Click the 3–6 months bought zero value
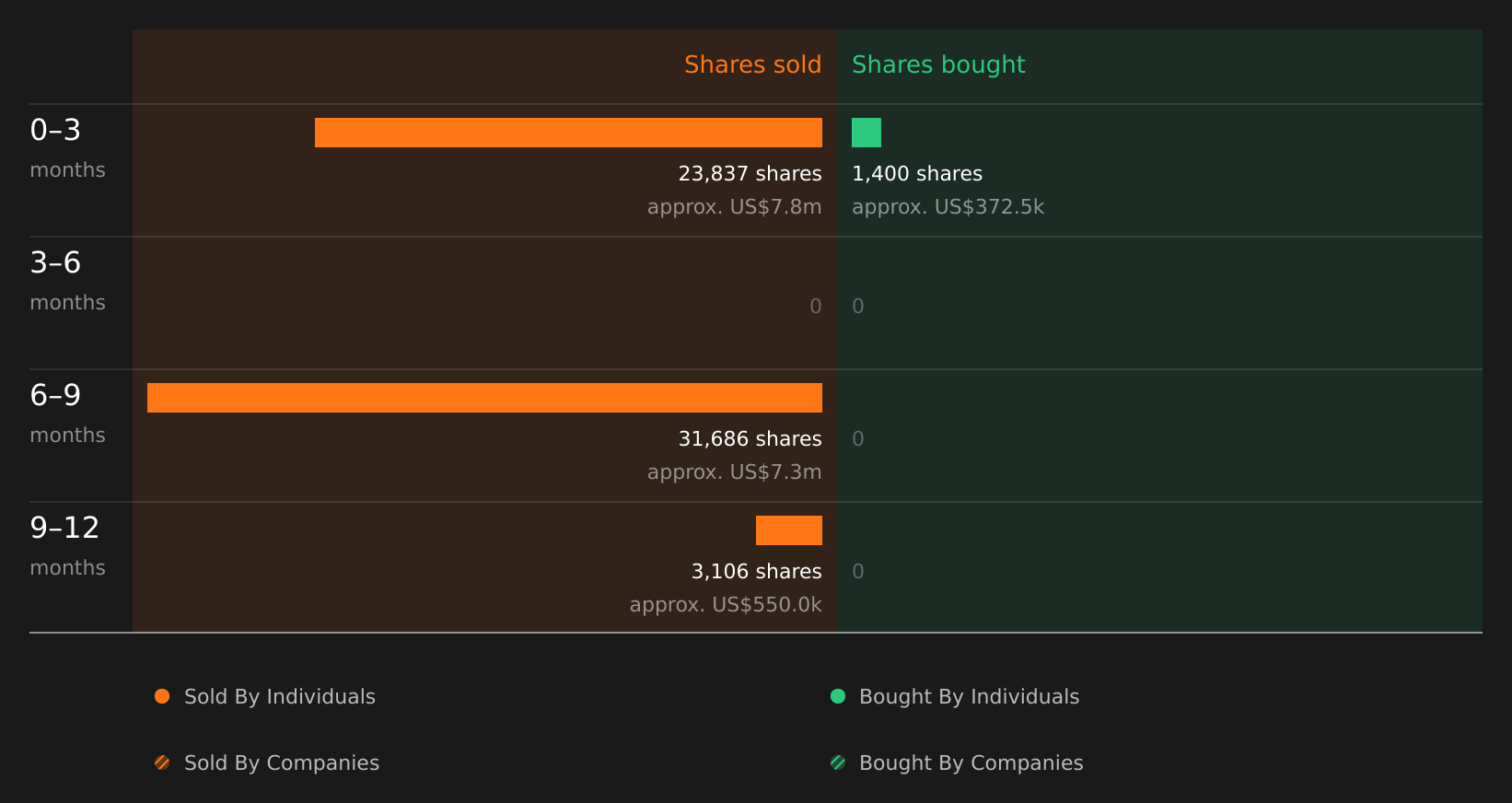 pyautogui.click(x=858, y=307)
